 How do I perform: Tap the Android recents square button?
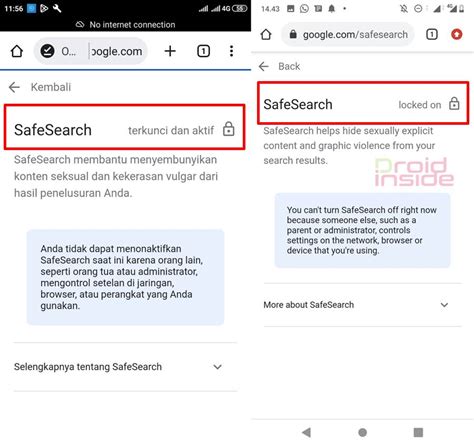point(418,432)
